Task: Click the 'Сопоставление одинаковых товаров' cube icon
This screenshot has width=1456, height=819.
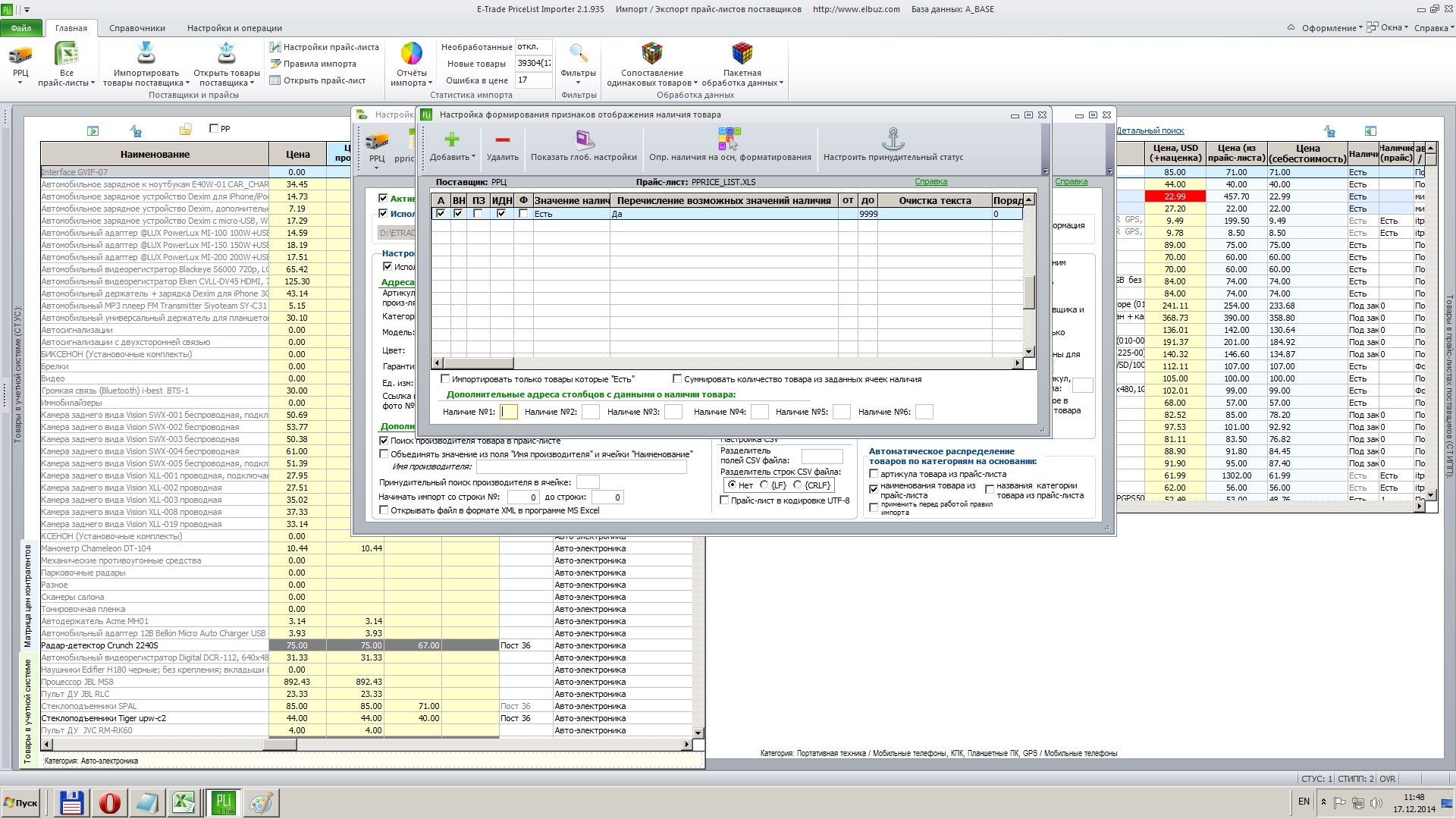Action: click(x=651, y=53)
